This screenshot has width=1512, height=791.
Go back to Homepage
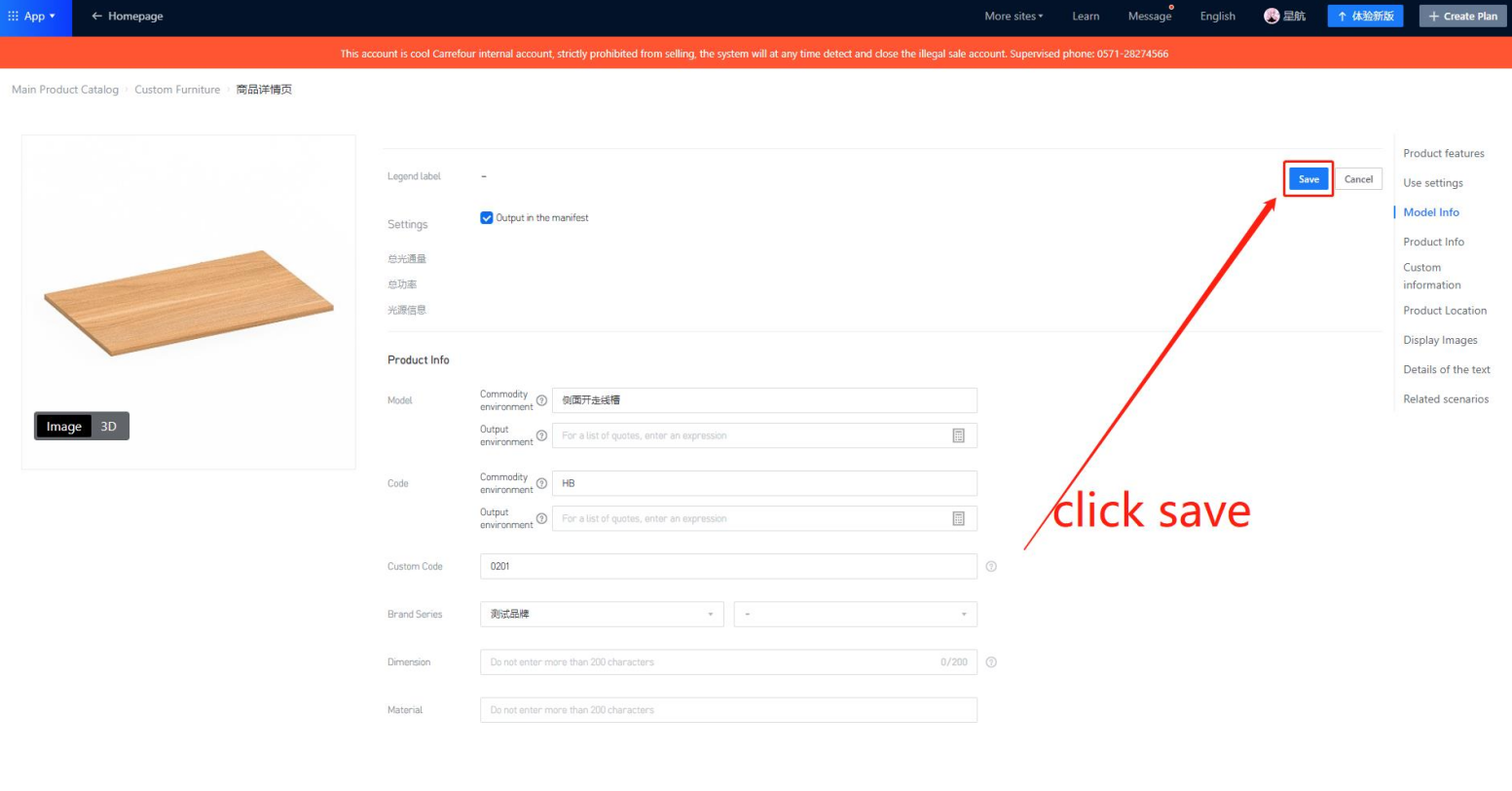point(128,17)
